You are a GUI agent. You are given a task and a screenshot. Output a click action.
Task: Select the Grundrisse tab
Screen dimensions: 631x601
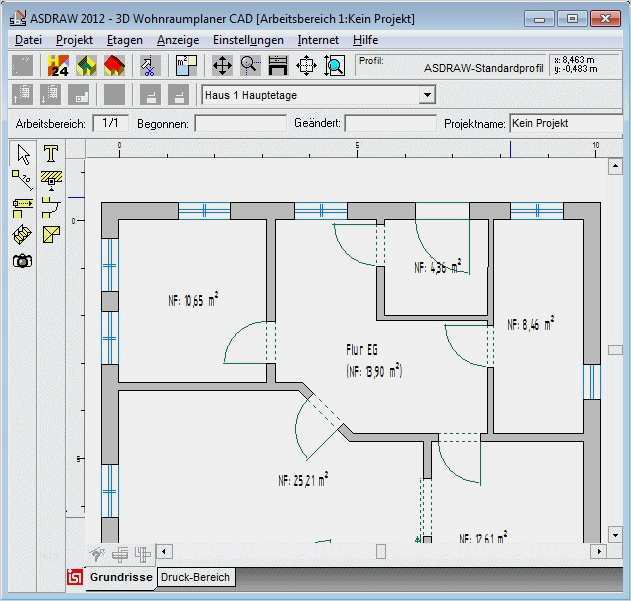(x=121, y=577)
